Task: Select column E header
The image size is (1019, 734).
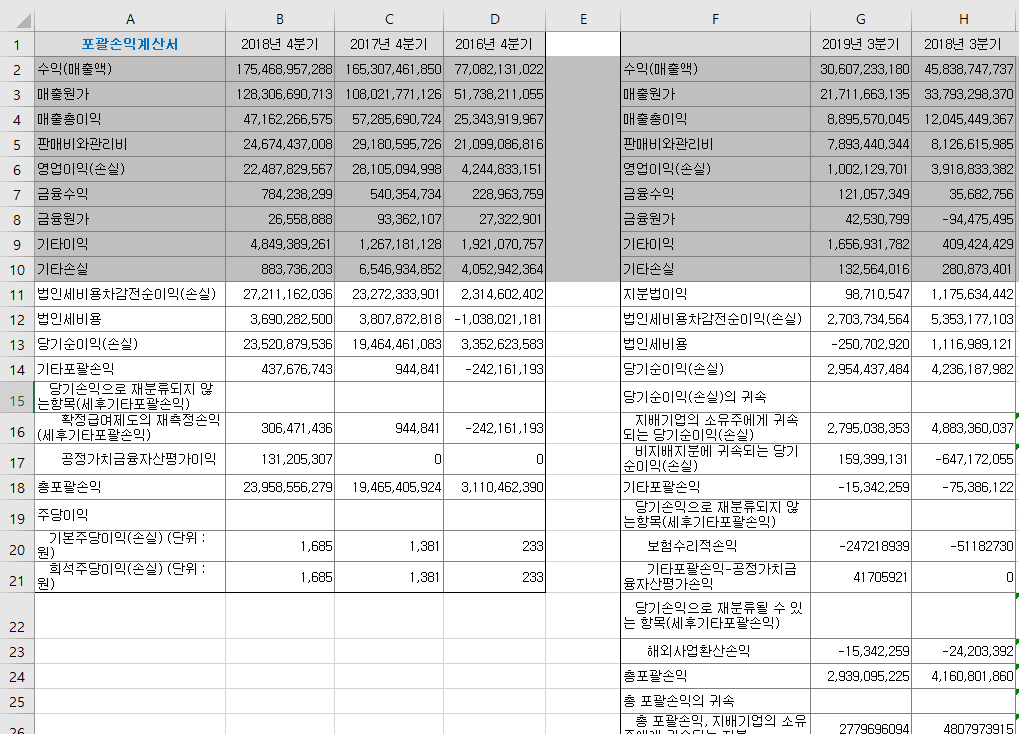Action: (583, 20)
